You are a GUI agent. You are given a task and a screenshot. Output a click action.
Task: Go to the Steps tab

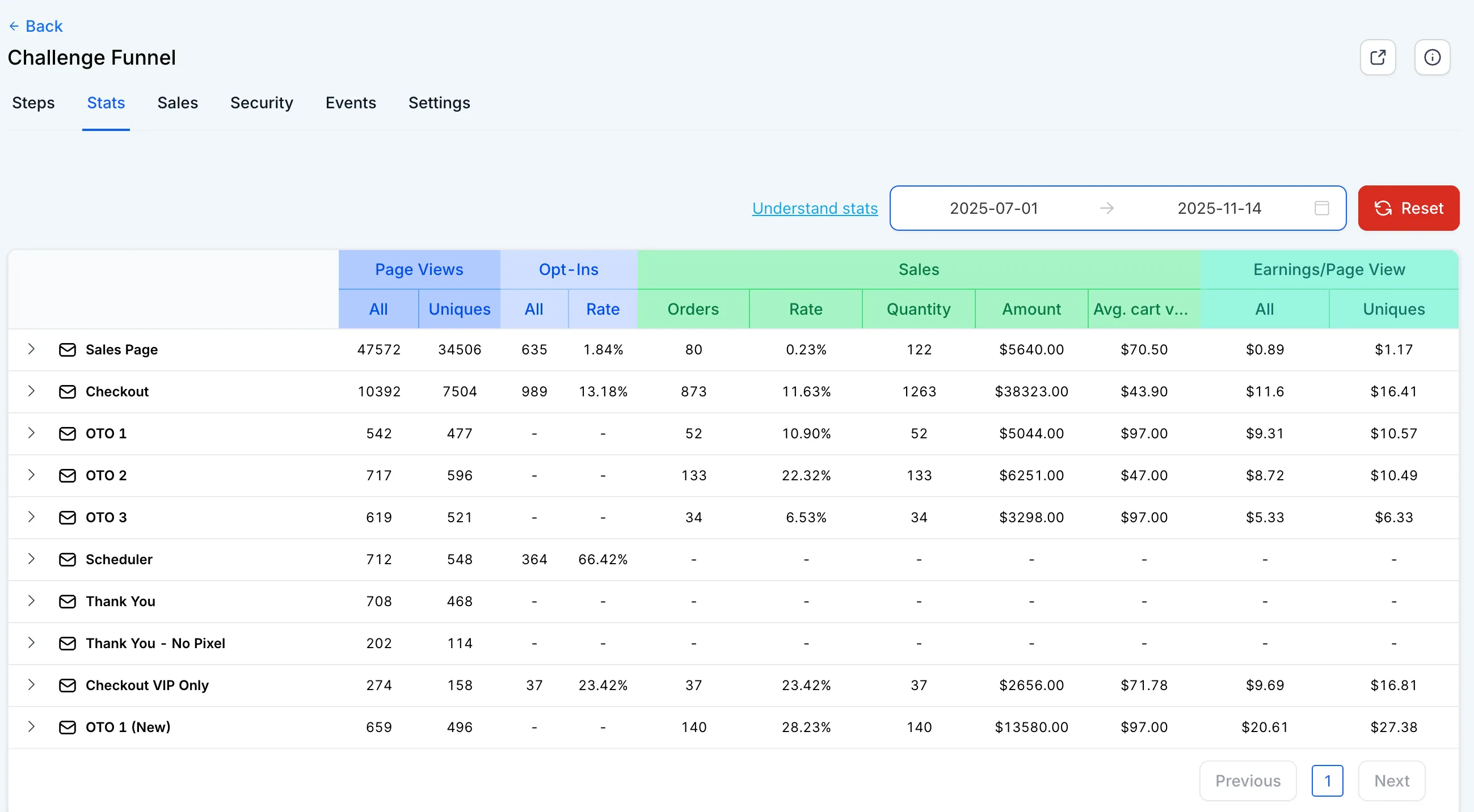point(33,103)
